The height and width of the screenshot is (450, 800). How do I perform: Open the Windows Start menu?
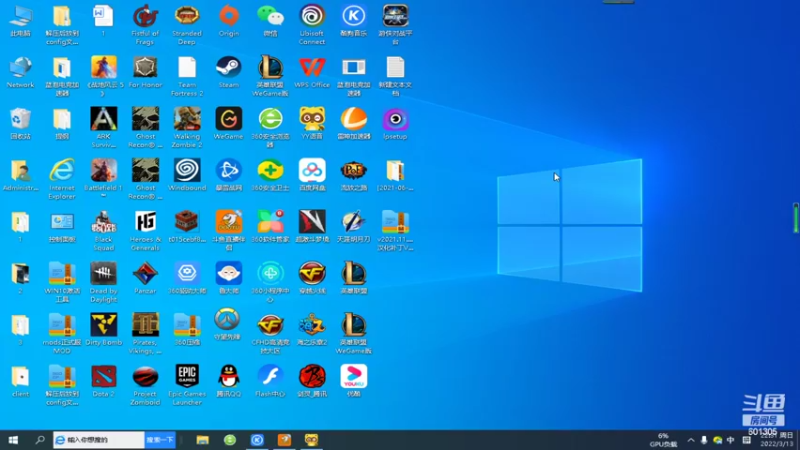pyautogui.click(x=13, y=440)
